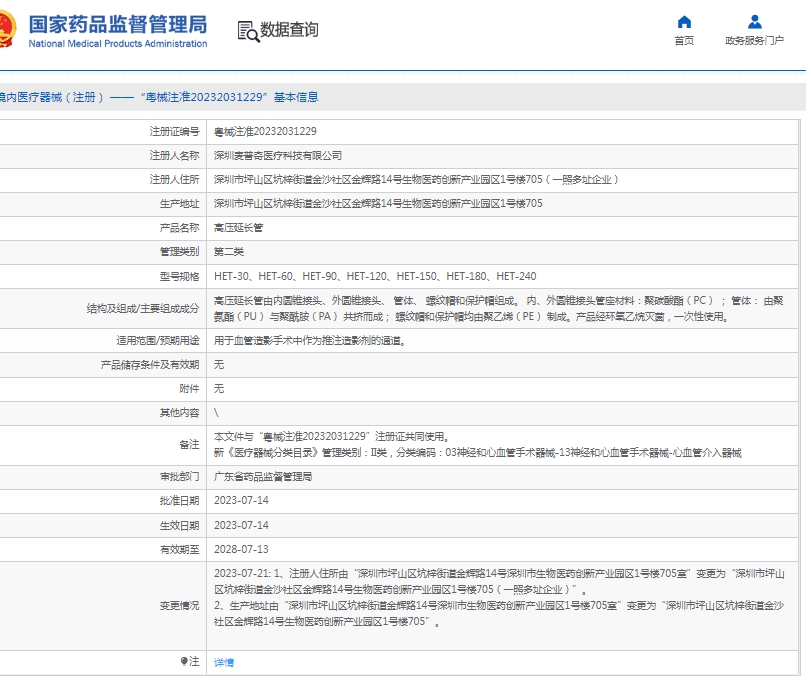
Task: Click the 首页 text label
Action: point(684,41)
